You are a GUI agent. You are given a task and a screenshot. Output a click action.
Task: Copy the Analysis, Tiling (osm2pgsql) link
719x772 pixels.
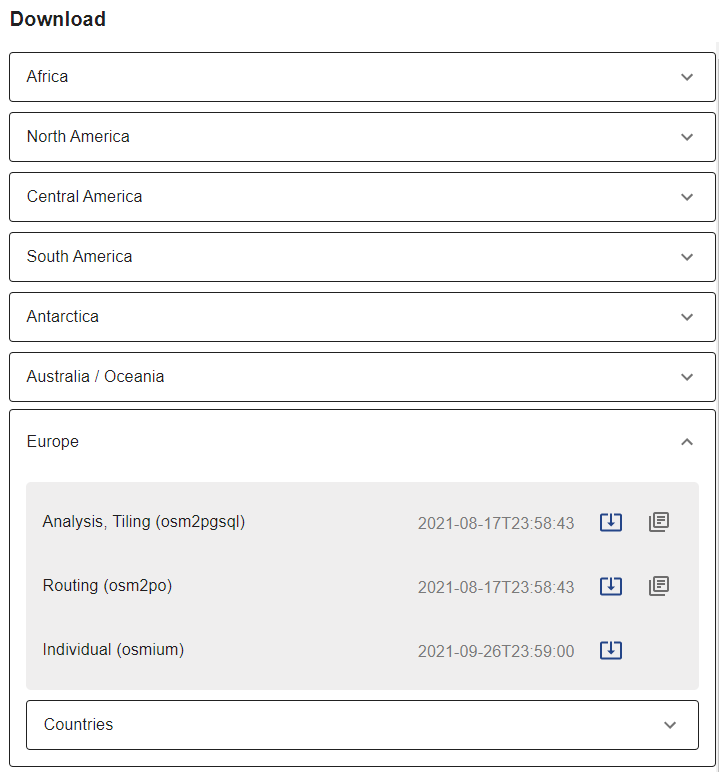point(658,522)
